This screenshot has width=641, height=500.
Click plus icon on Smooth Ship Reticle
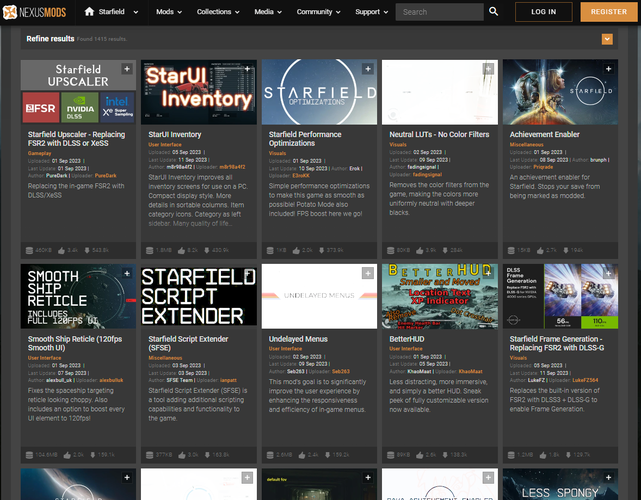point(127,273)
